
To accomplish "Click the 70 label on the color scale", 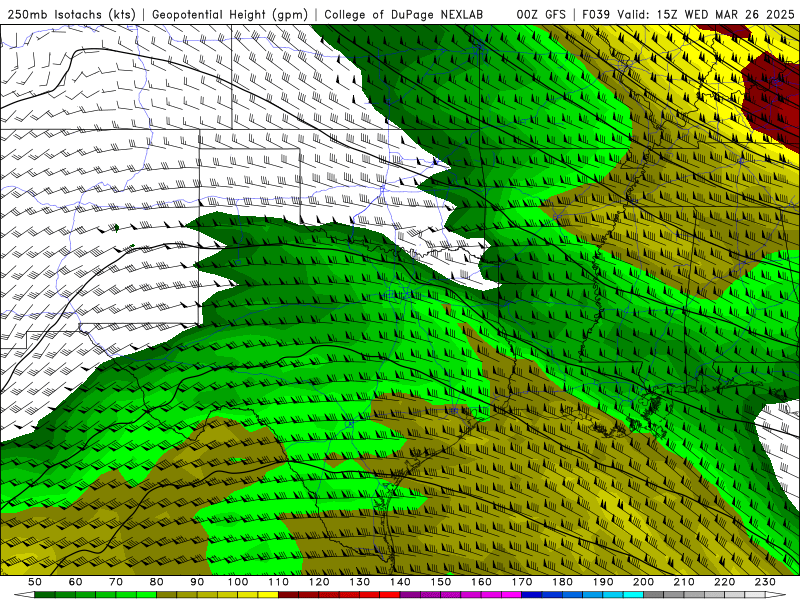I will pyautogui.click(x=116, y=582).
